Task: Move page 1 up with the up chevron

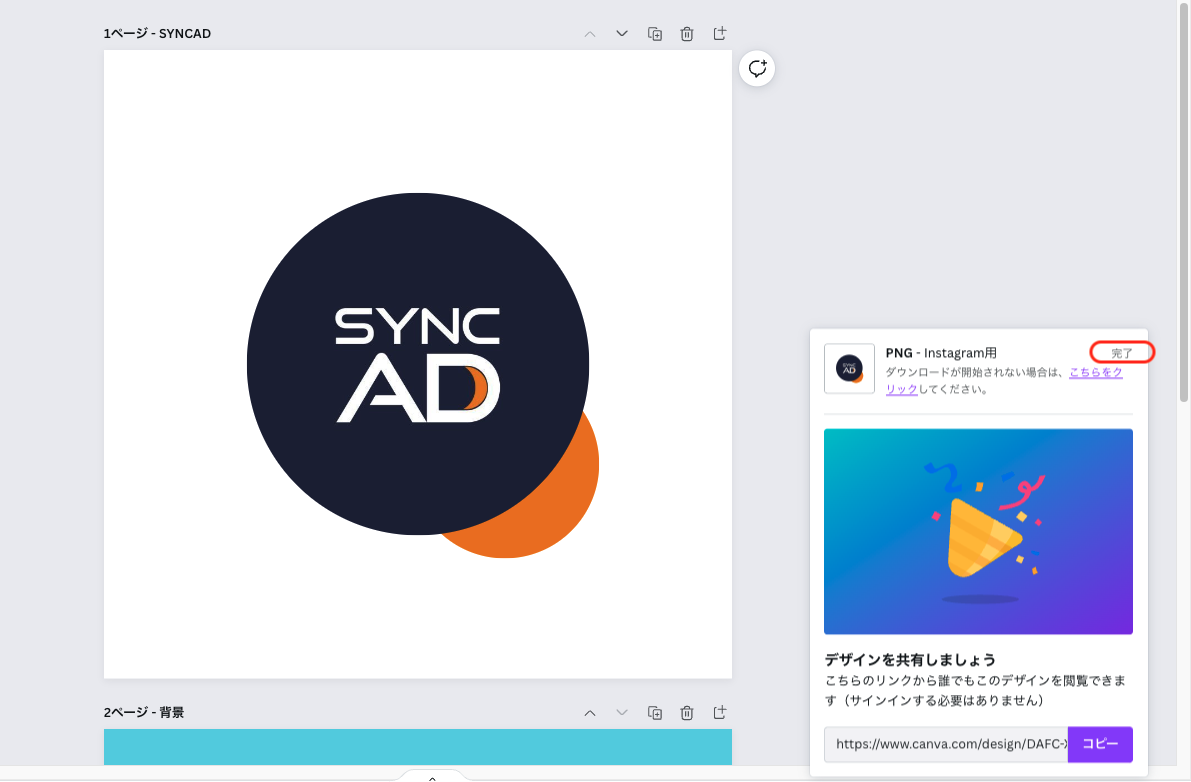Action: click(590, 33)
